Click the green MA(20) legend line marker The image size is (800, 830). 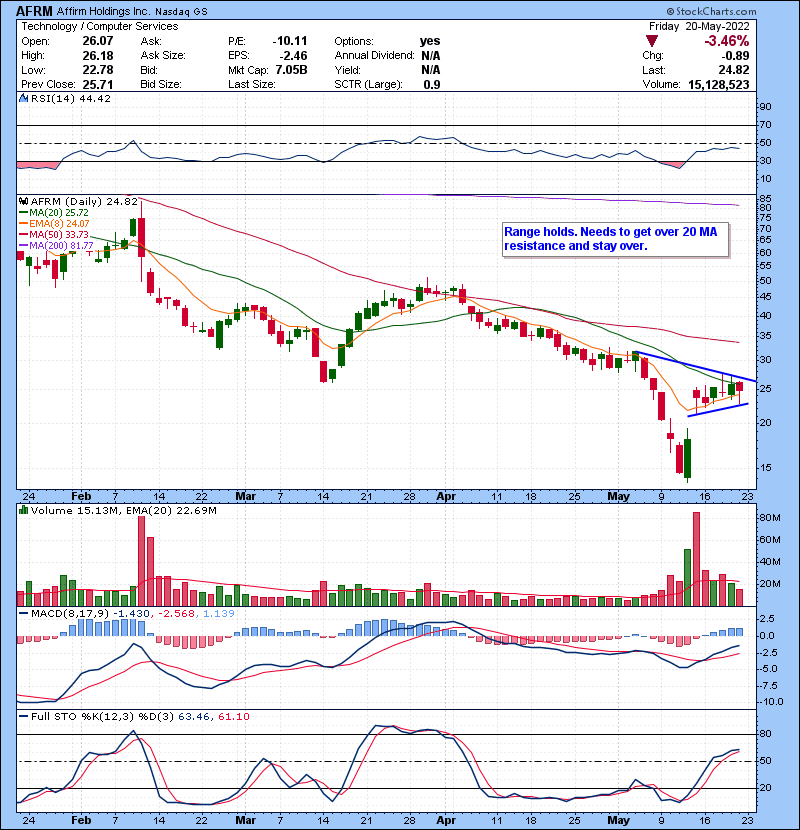point(23,213)
